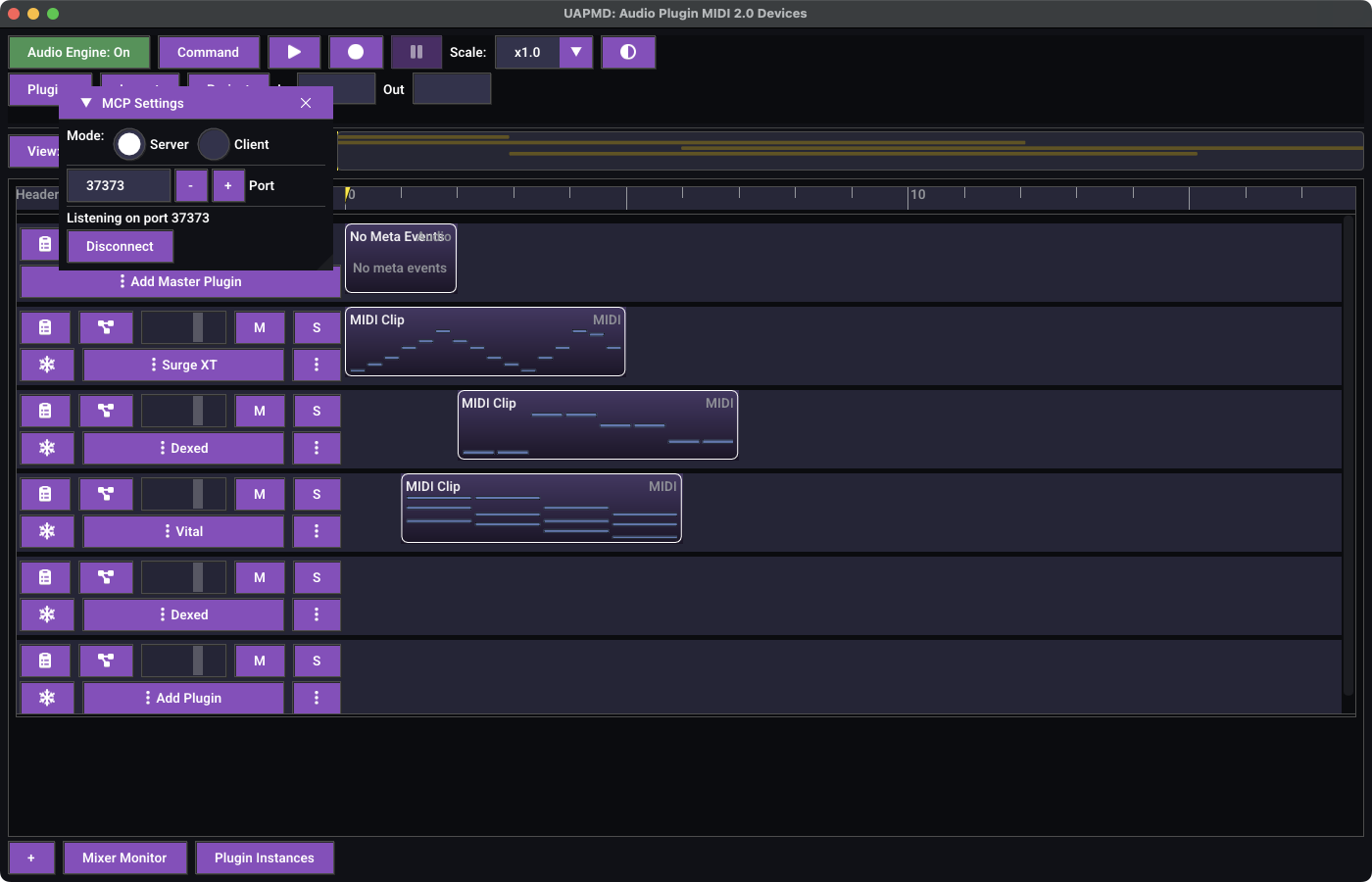Increase port number with plus button
The image size is (1372, 882).
click(x=228, y=185)
